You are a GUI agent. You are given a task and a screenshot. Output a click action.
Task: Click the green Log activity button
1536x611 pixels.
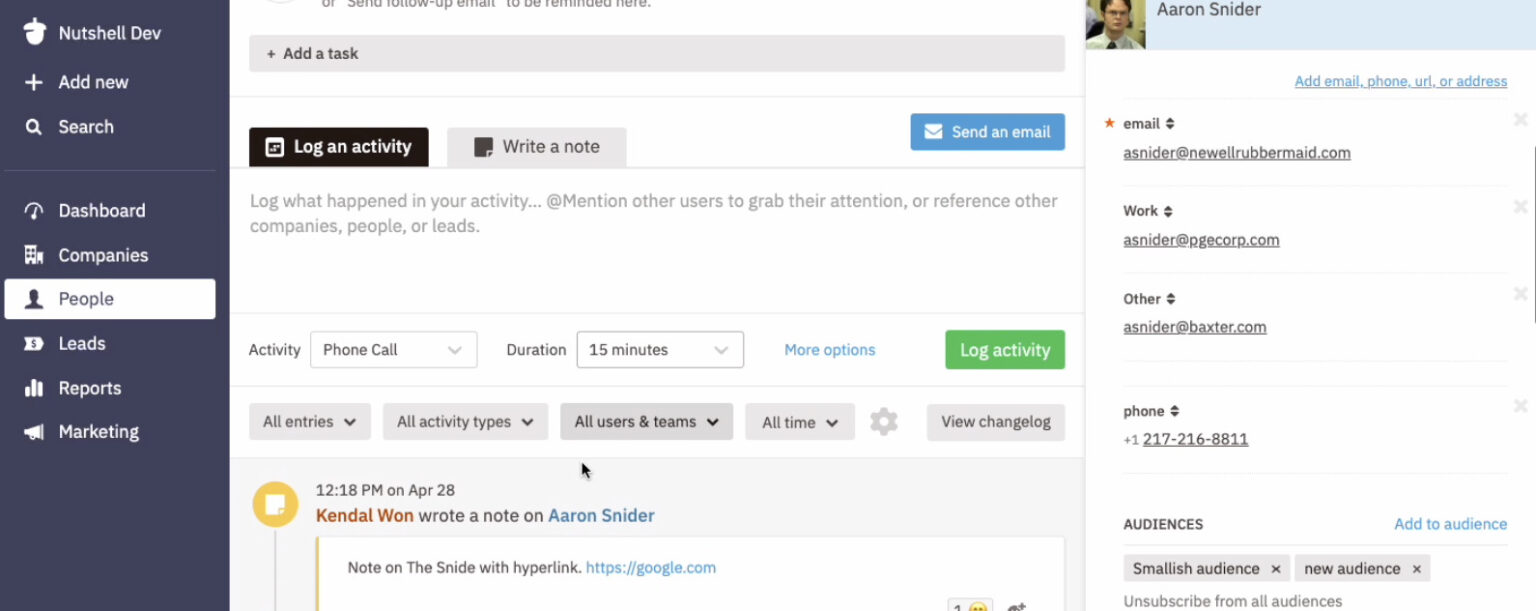coord(1004,349)
